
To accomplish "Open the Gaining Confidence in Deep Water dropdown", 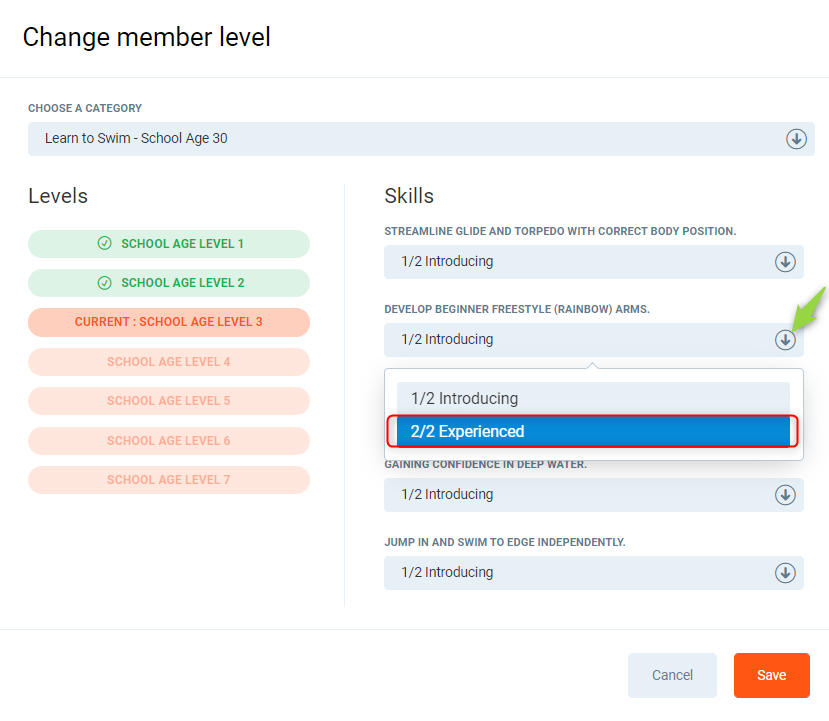I will [580, 495].
